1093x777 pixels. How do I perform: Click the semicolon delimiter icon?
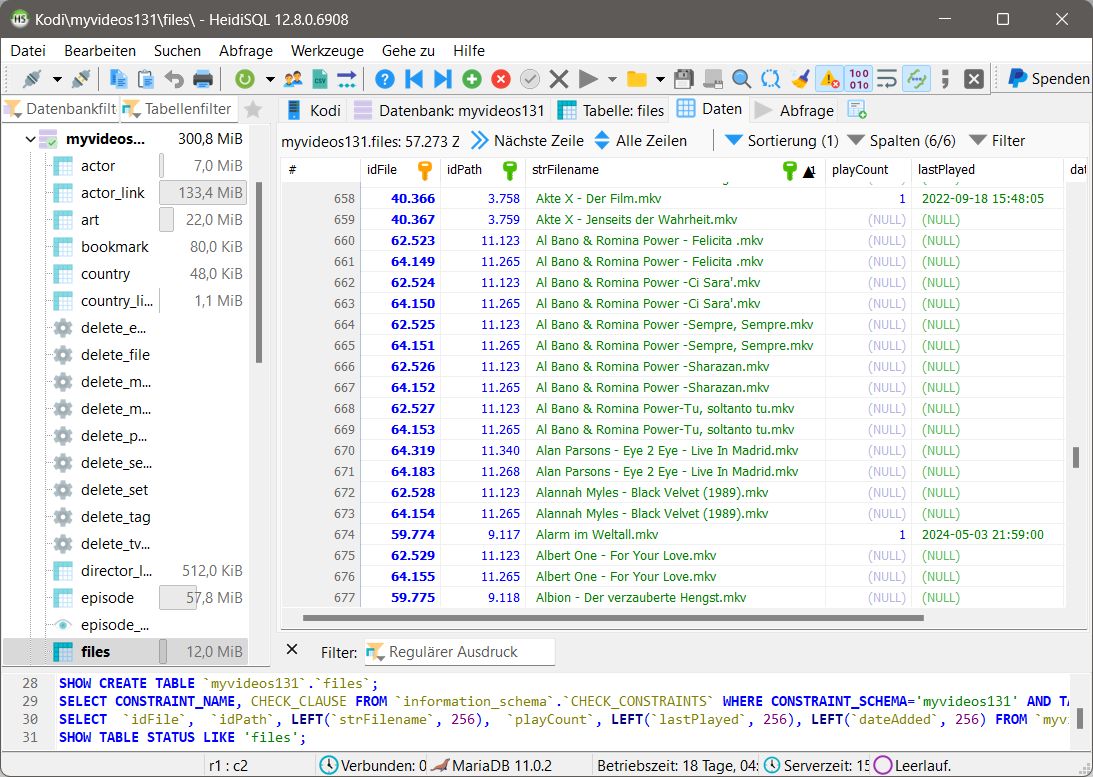[x=945, y=79]
